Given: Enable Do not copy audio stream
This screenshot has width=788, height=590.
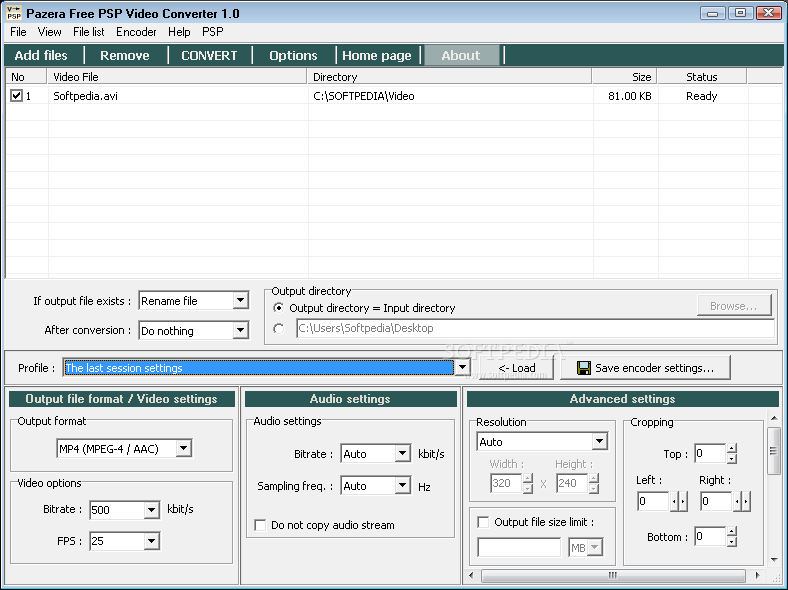Looking at the screenshot, I should (x=260, y=525).
